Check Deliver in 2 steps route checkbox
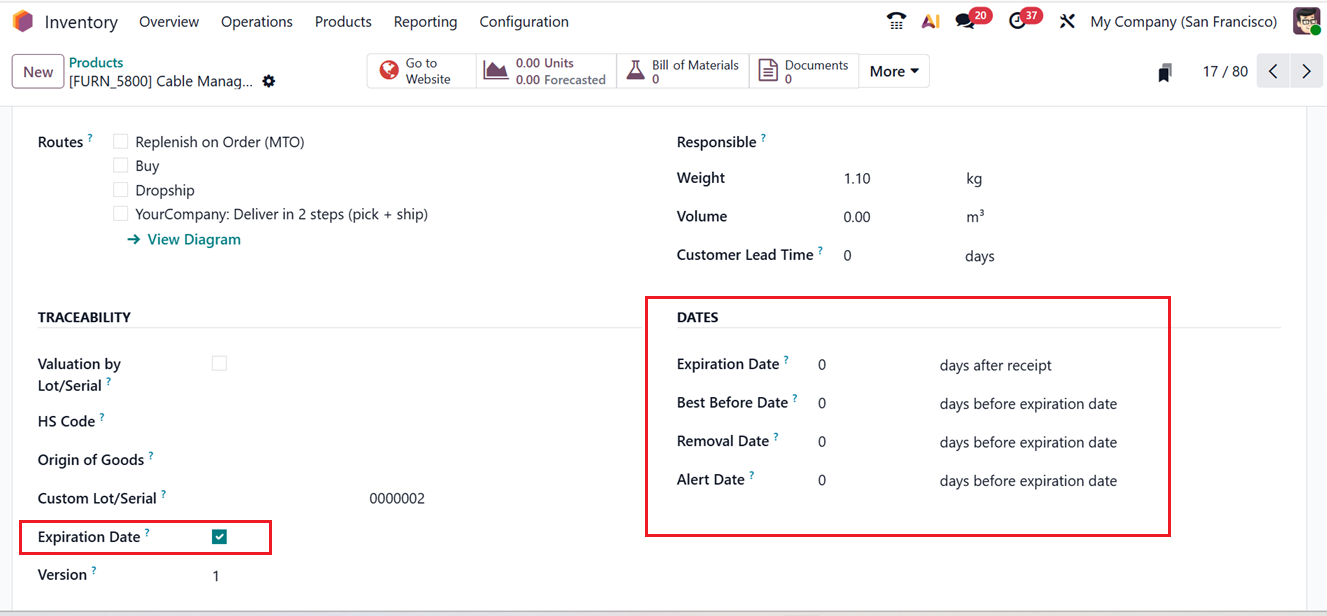 click(120, 214)
